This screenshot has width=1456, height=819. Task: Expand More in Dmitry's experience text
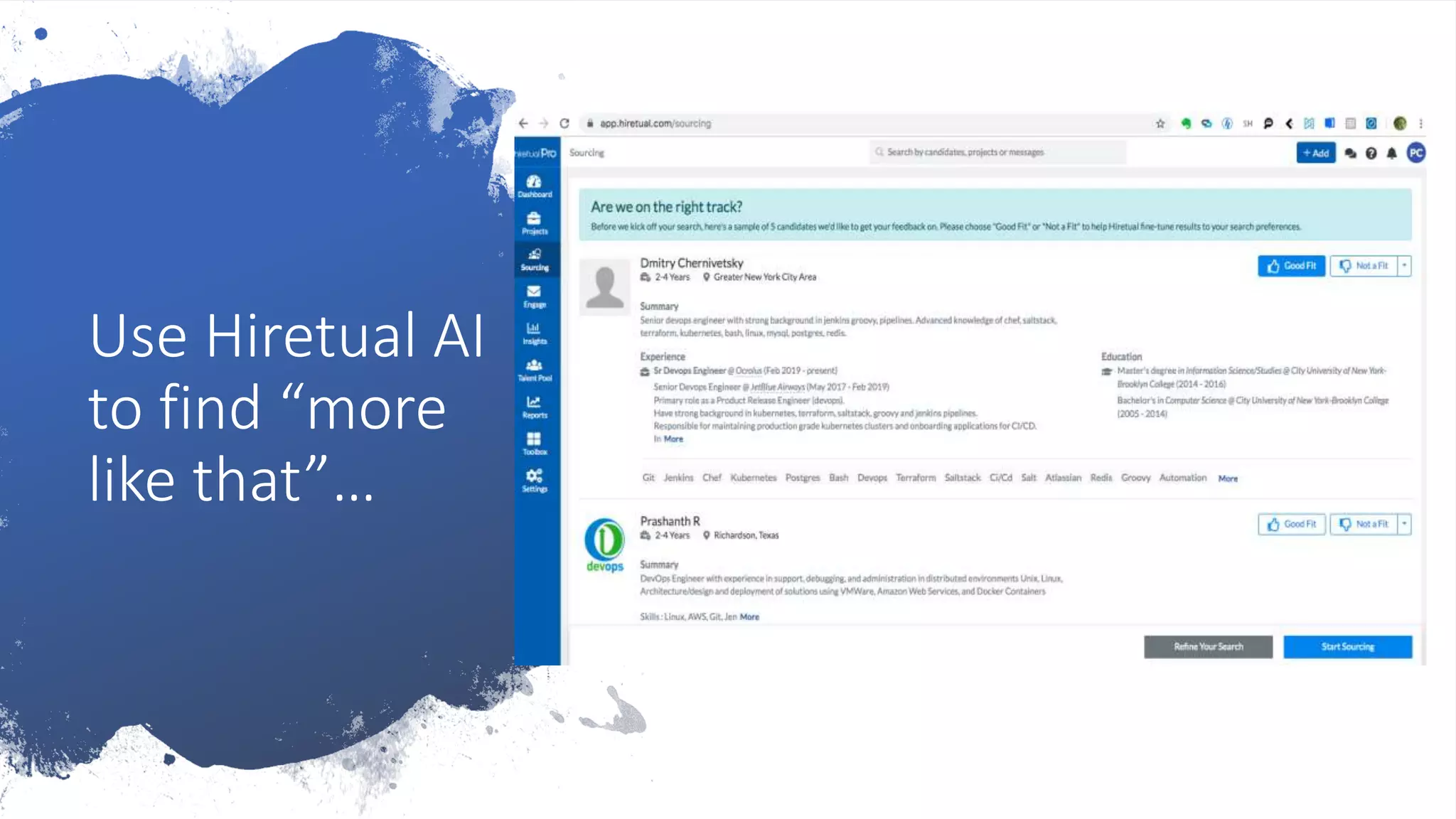(x=673, y=439)
